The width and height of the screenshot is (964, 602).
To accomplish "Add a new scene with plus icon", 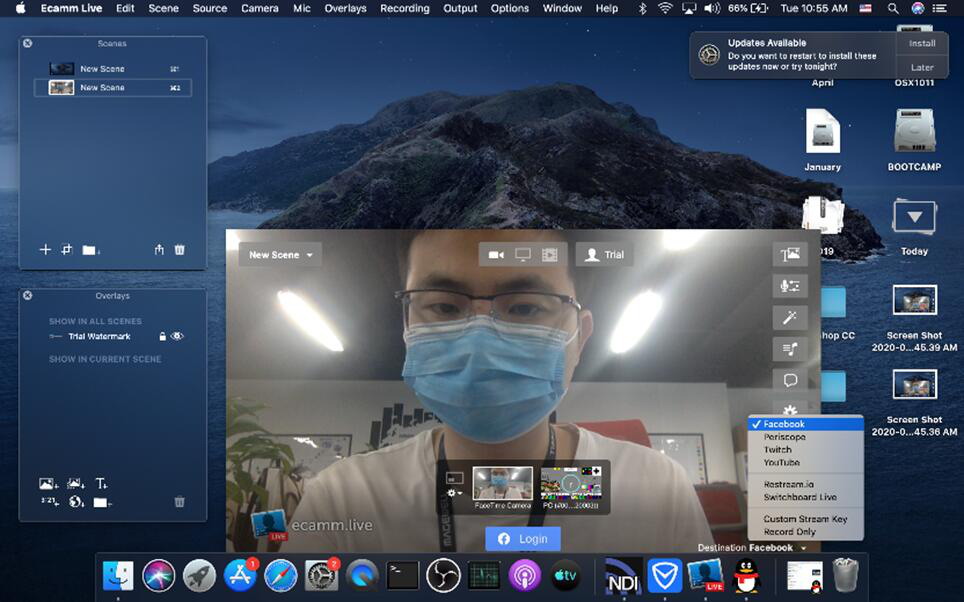I will [45, 250].
